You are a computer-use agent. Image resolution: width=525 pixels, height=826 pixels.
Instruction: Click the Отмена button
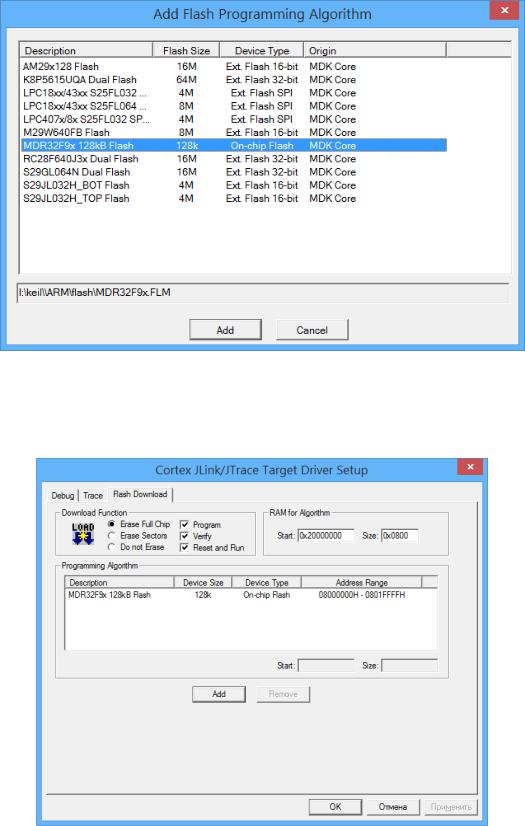[393, 807]
